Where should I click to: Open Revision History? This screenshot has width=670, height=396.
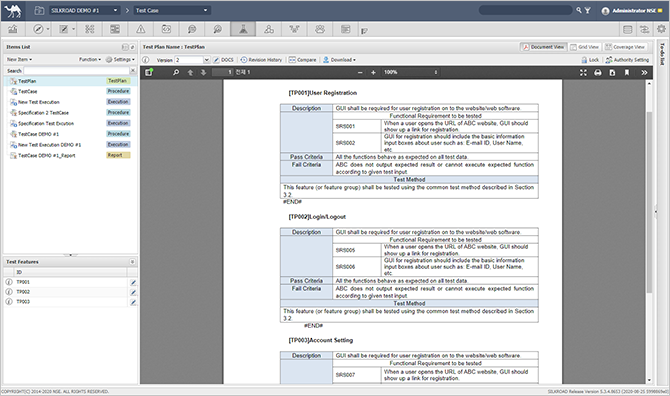point(261,60)
